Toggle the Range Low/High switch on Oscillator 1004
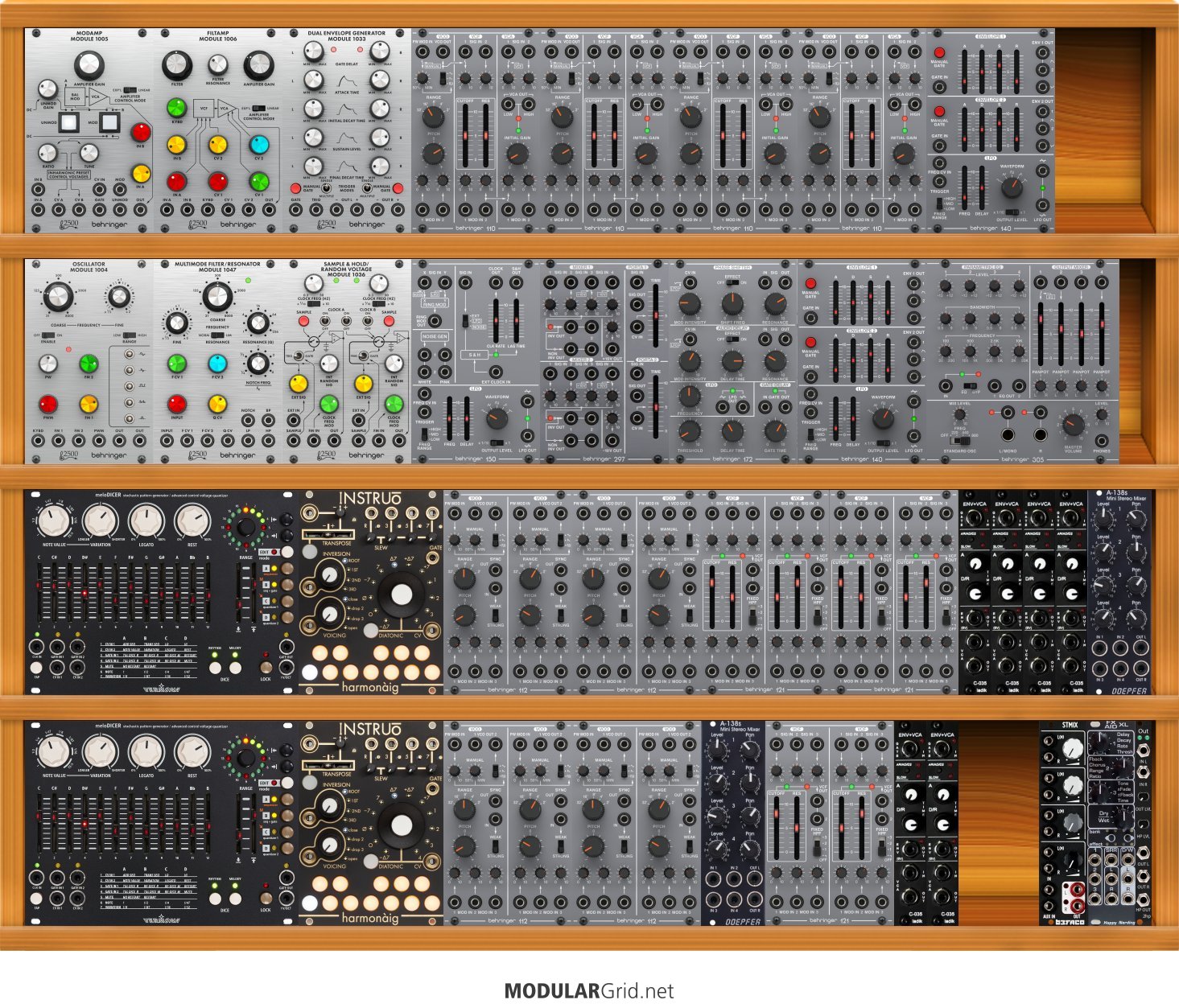Image resolution: width=1179 pixels, height=1008 pixels. coord(130,335)
